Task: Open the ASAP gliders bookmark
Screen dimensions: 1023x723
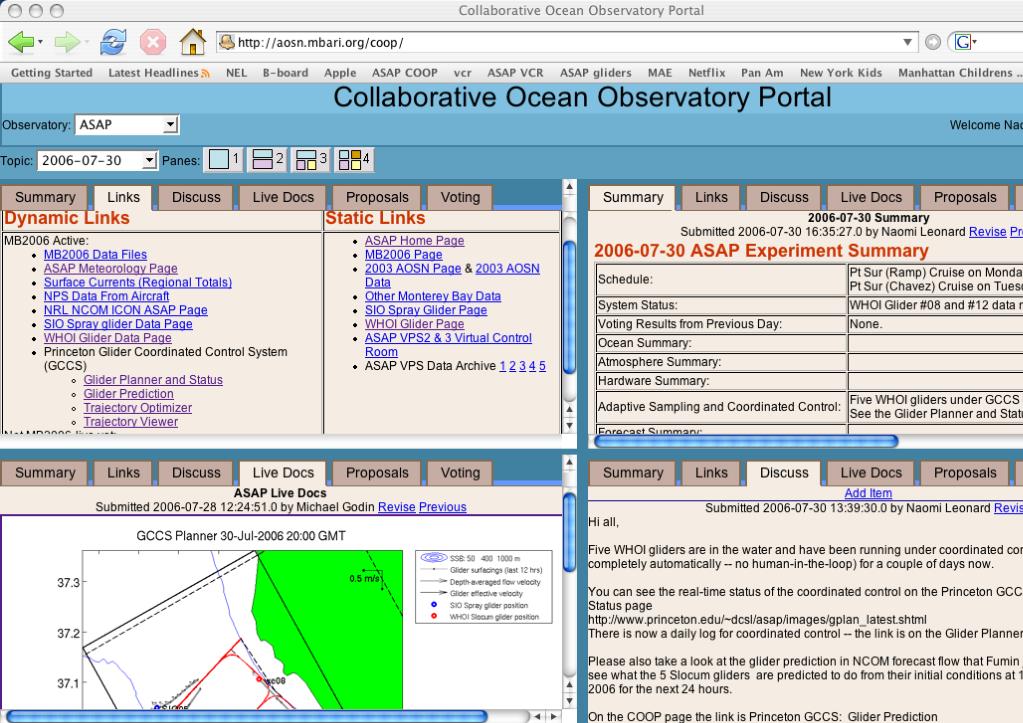Action: (x=595, y=73)
